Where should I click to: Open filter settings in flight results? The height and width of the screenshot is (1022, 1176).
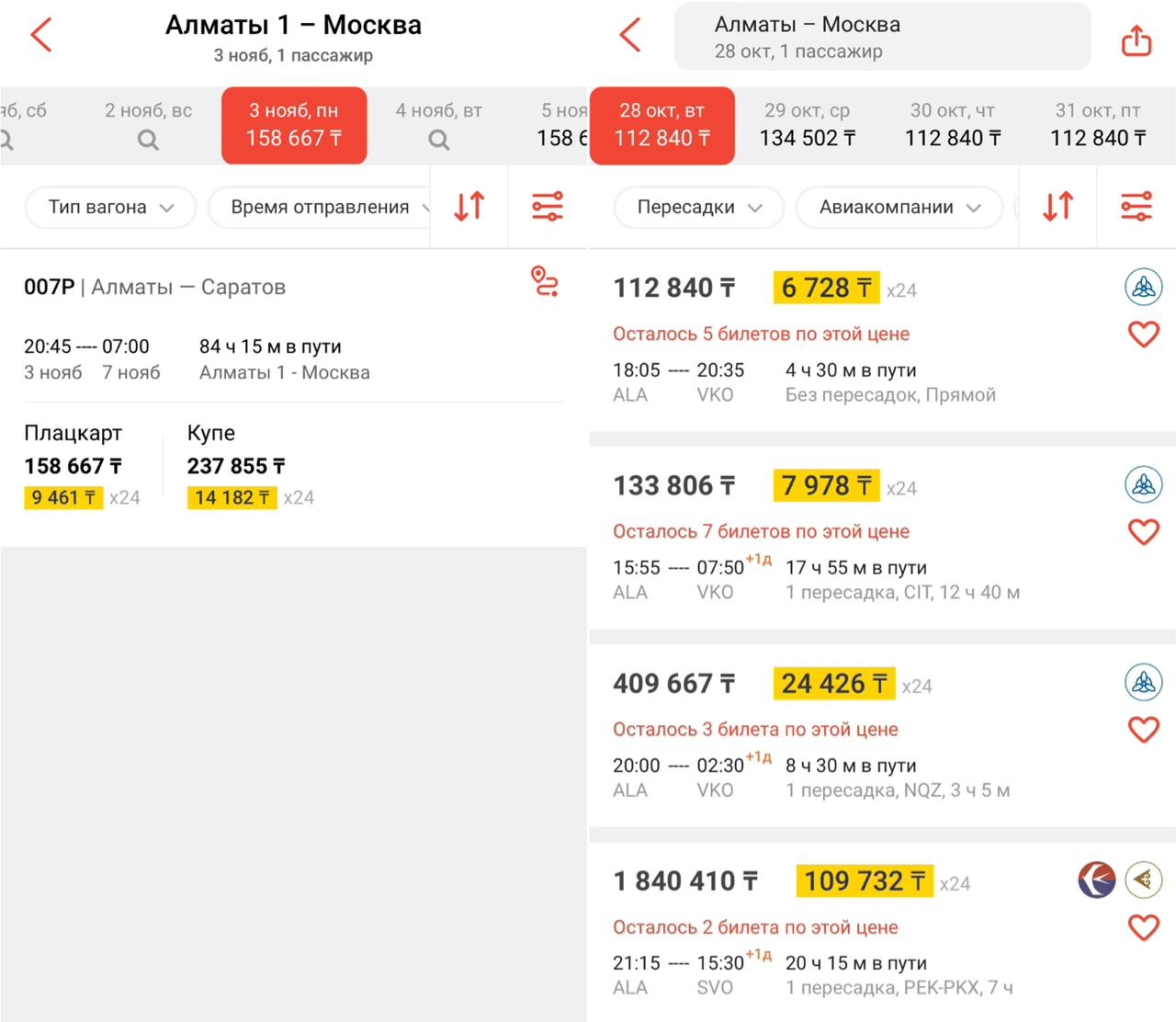click(x=1136, y=207)
